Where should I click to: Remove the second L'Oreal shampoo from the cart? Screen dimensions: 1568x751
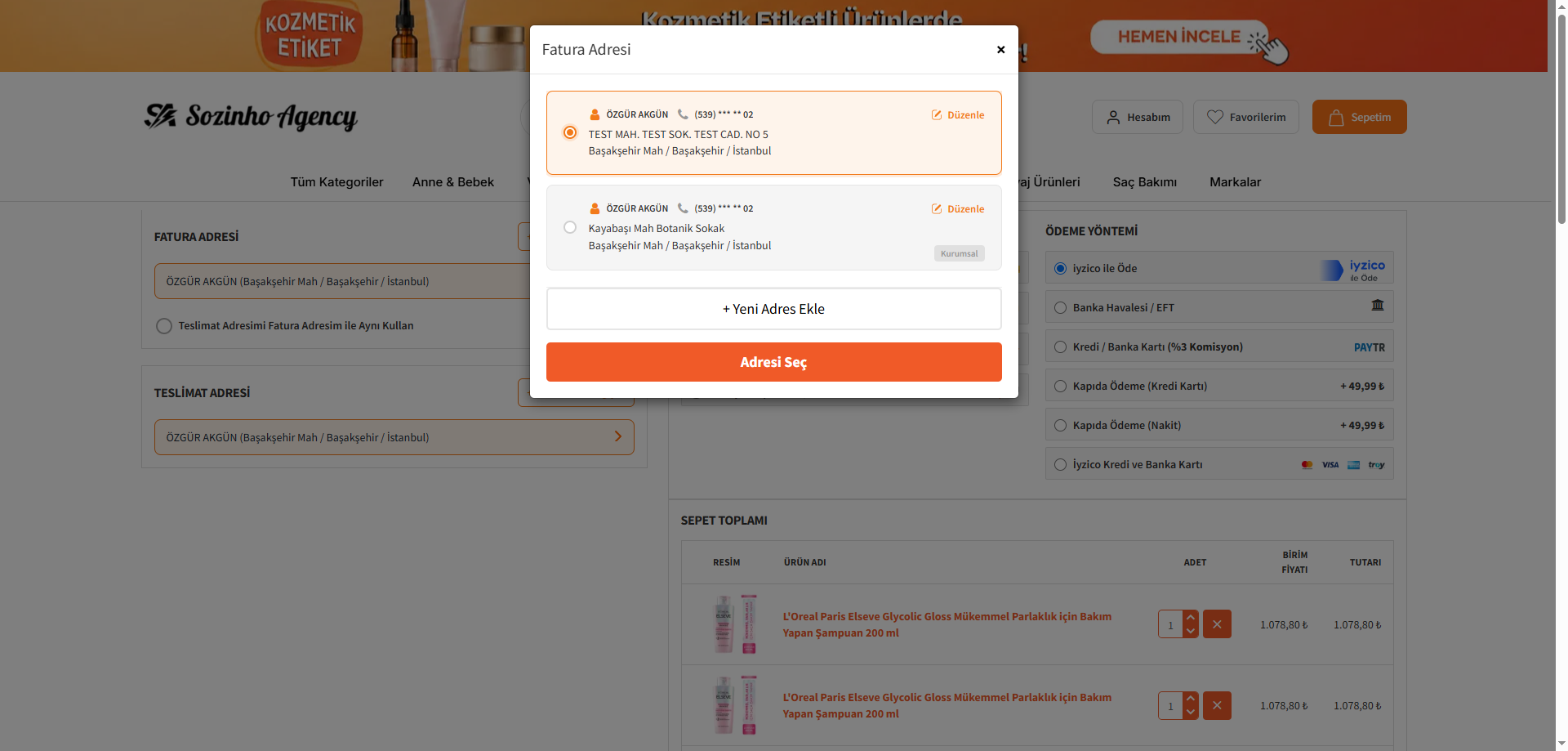[1217, 705]
